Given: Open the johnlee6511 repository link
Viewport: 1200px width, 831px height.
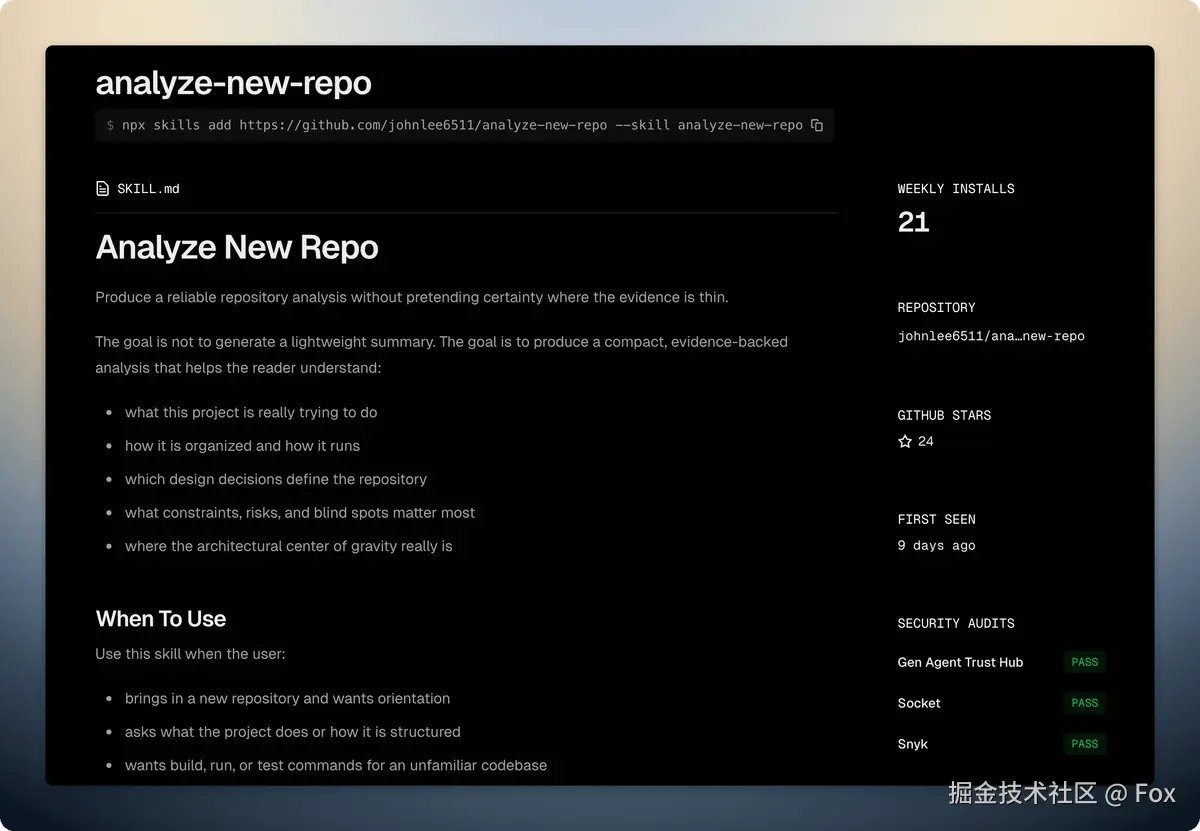Looking at the screenshot, I should point(990,336).
